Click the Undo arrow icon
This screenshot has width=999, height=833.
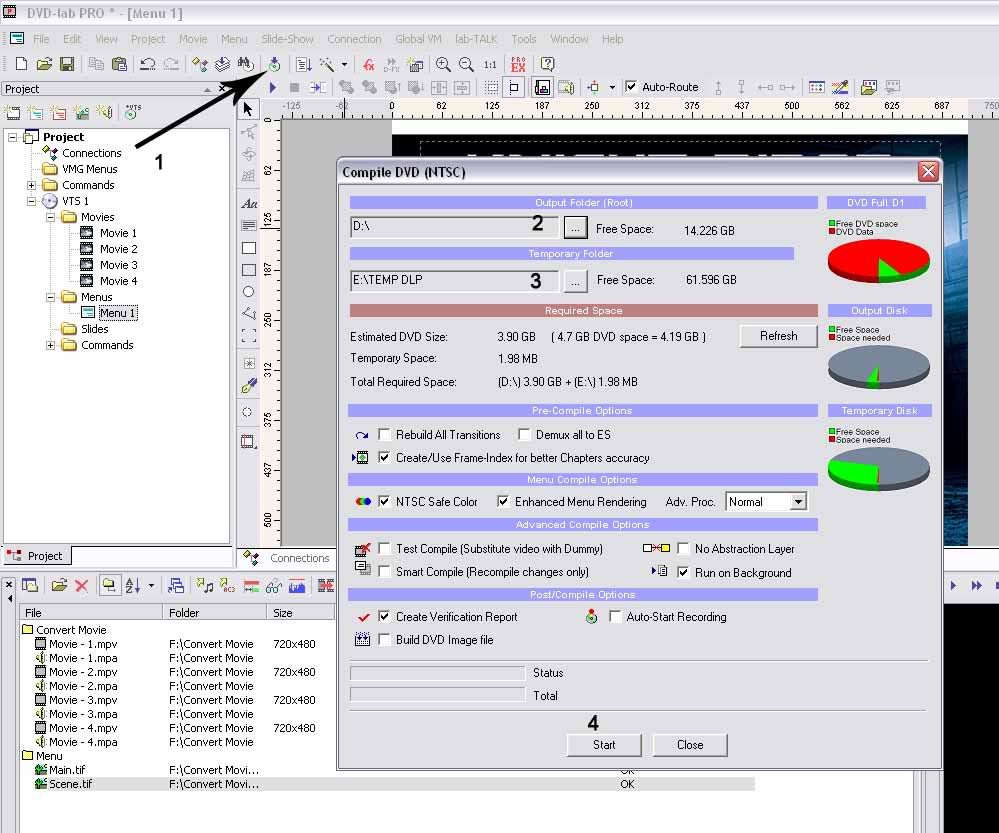[148, 64]
